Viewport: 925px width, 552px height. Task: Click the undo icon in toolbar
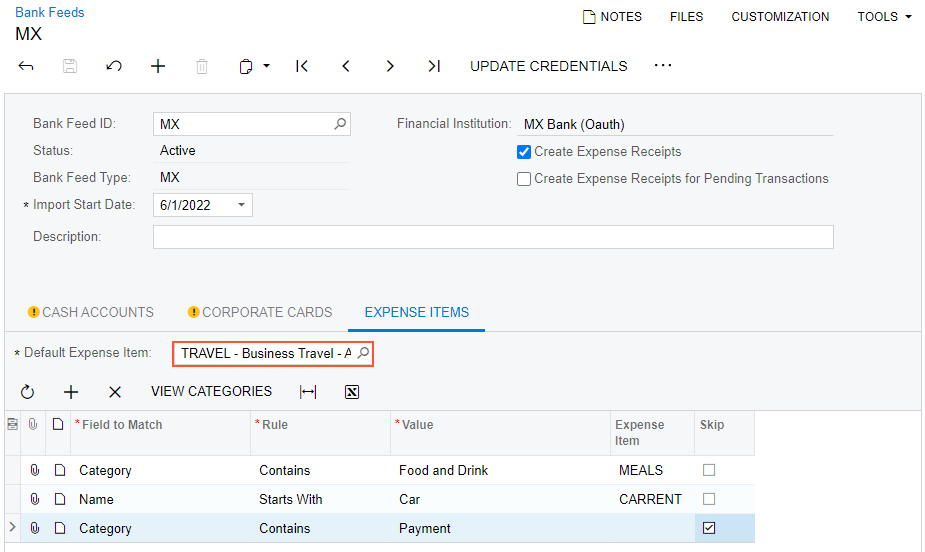tap(114, 66)
